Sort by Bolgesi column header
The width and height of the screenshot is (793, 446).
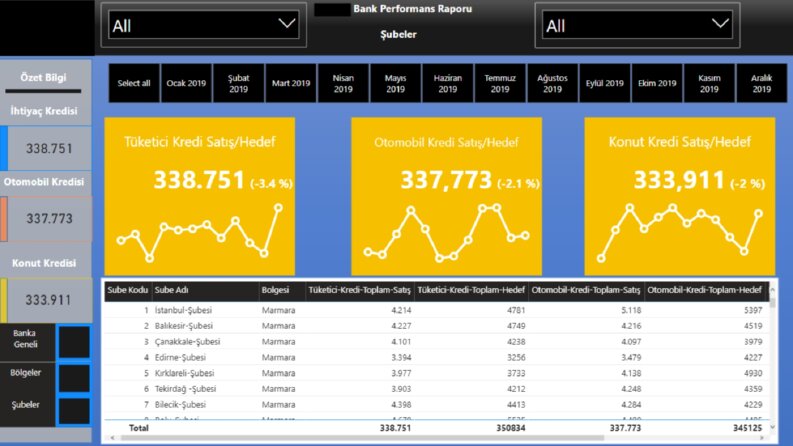[281, 290]
